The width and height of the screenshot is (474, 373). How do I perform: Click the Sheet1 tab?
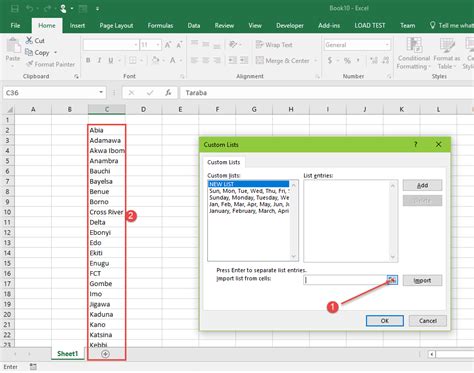click(x=67, y=354)
